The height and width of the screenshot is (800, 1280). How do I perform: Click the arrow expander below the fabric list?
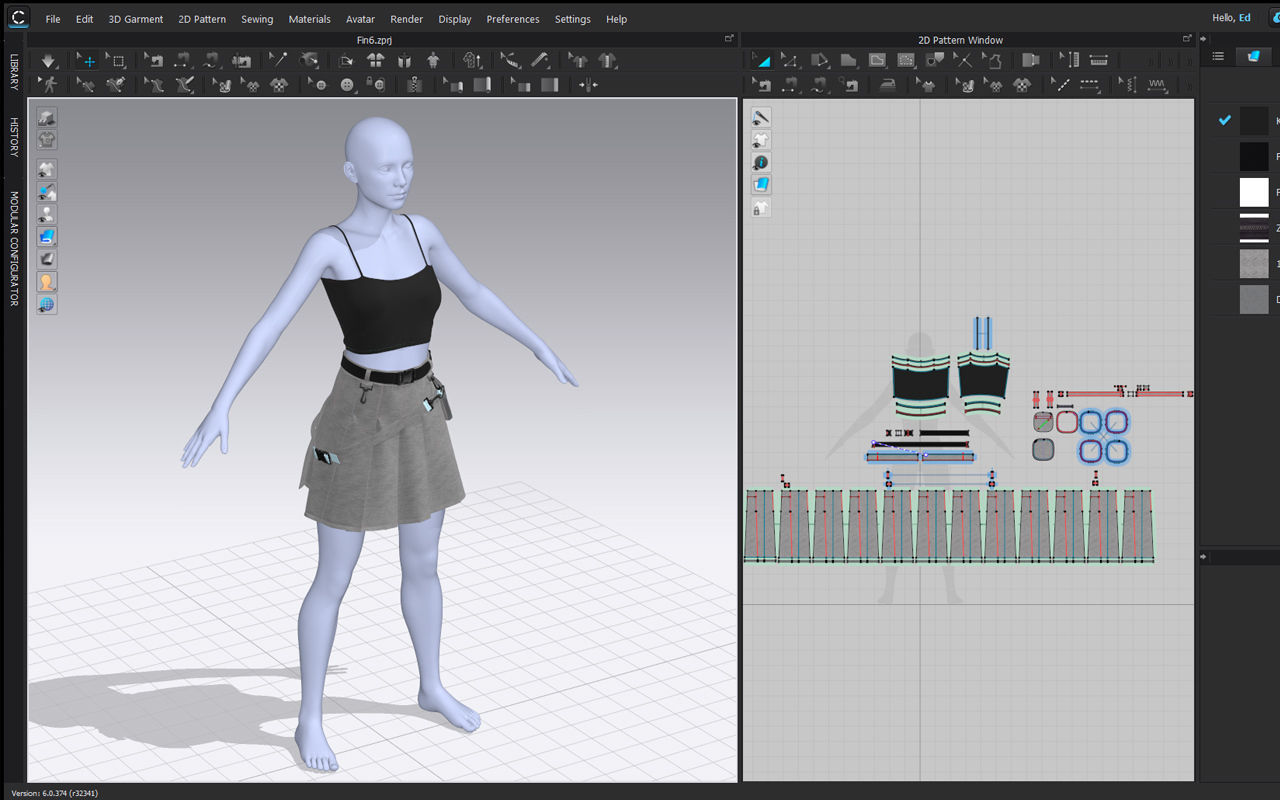coord(1204,556)
